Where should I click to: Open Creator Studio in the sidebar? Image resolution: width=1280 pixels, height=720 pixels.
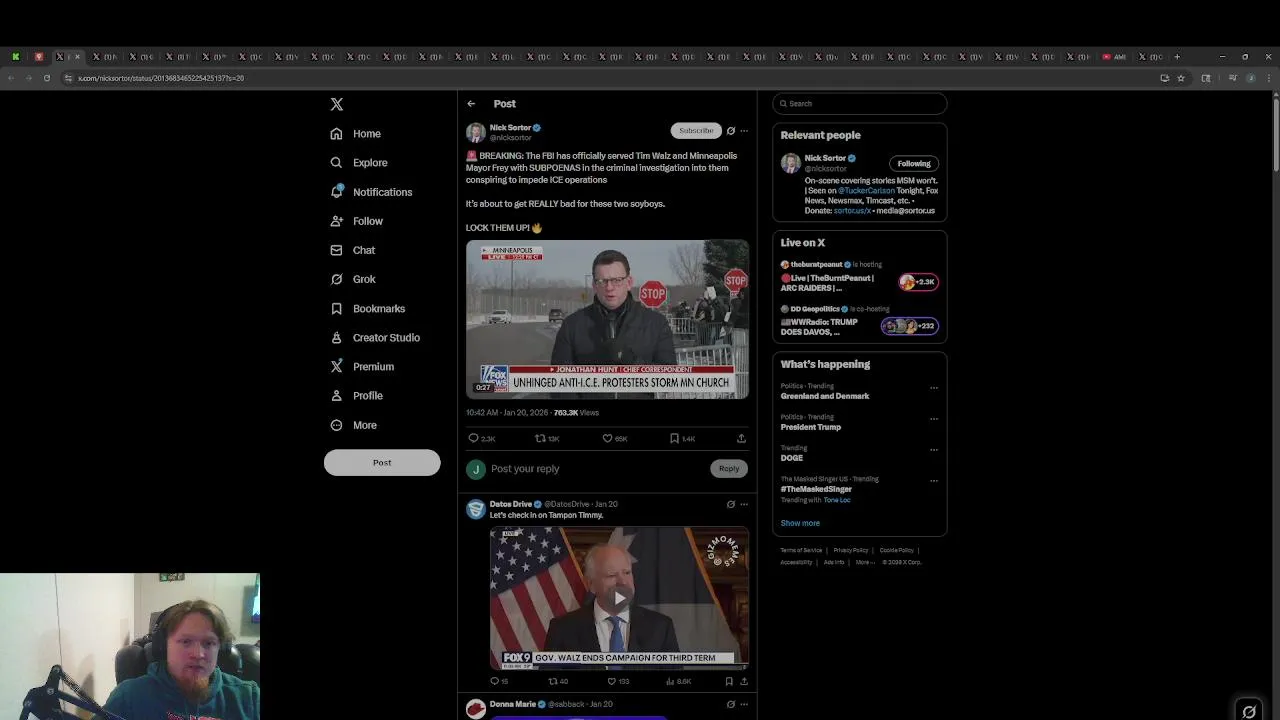[375, 338]
